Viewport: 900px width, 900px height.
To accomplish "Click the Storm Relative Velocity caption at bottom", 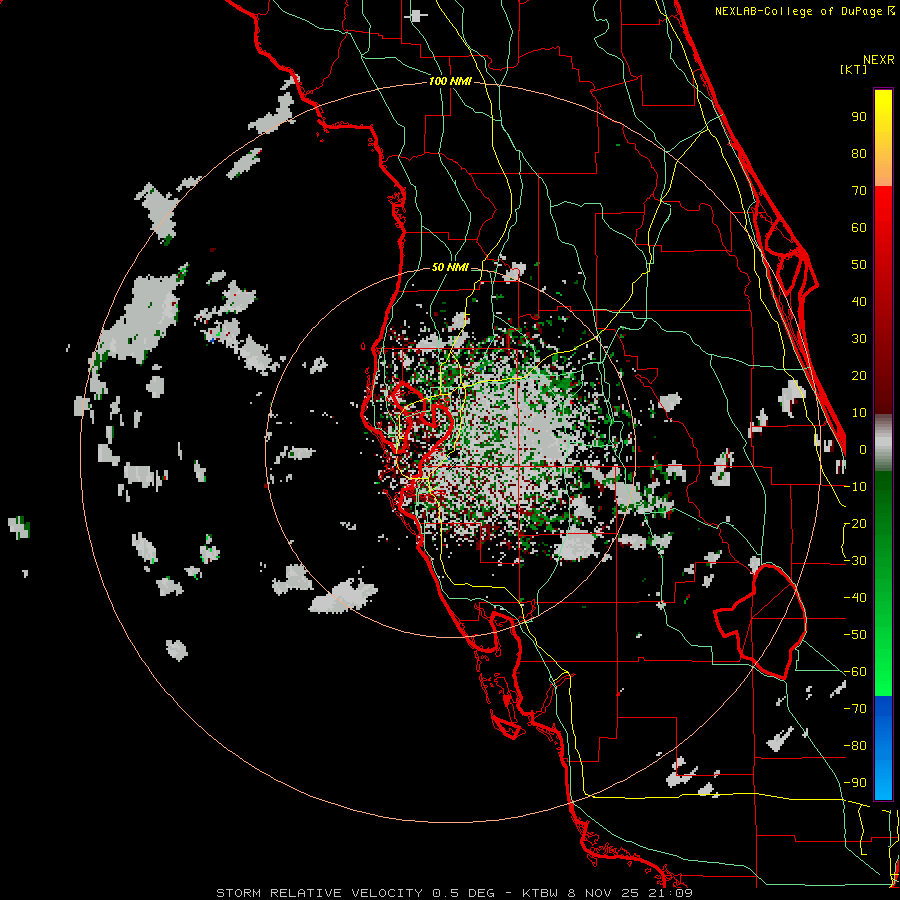I will click(454, 893).
